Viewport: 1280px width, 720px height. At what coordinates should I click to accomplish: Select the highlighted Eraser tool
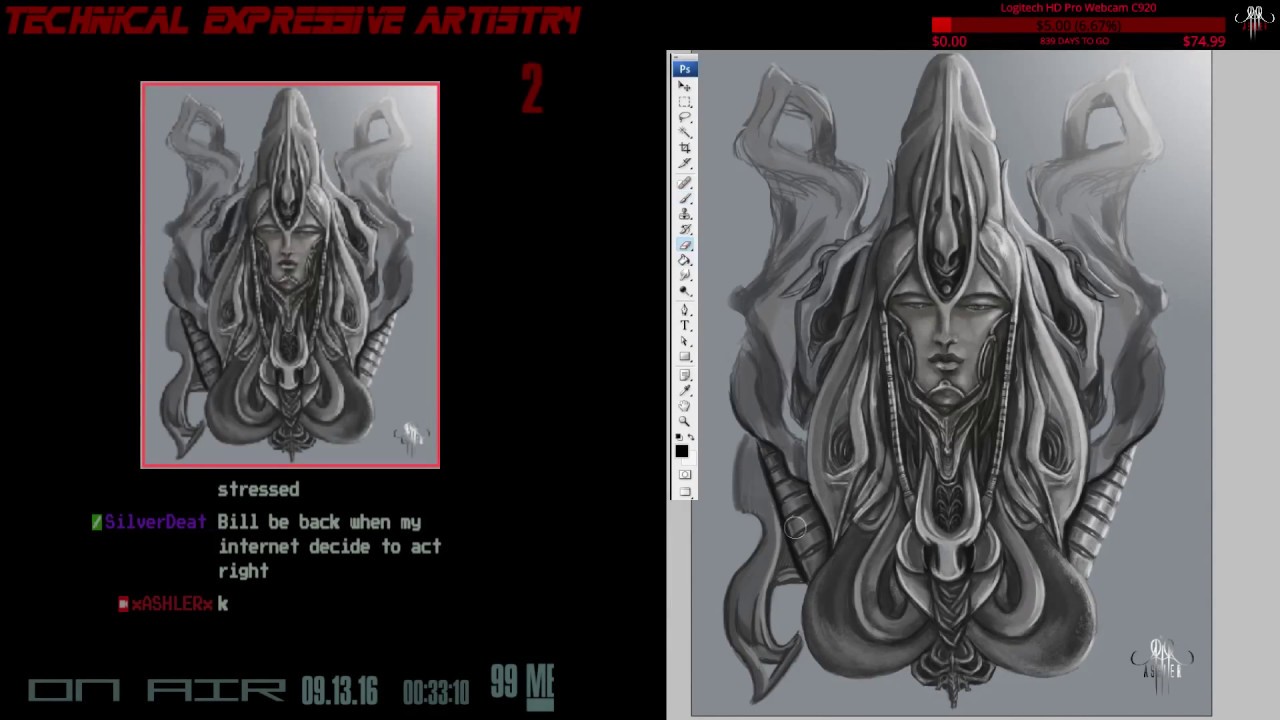point(685,245)
